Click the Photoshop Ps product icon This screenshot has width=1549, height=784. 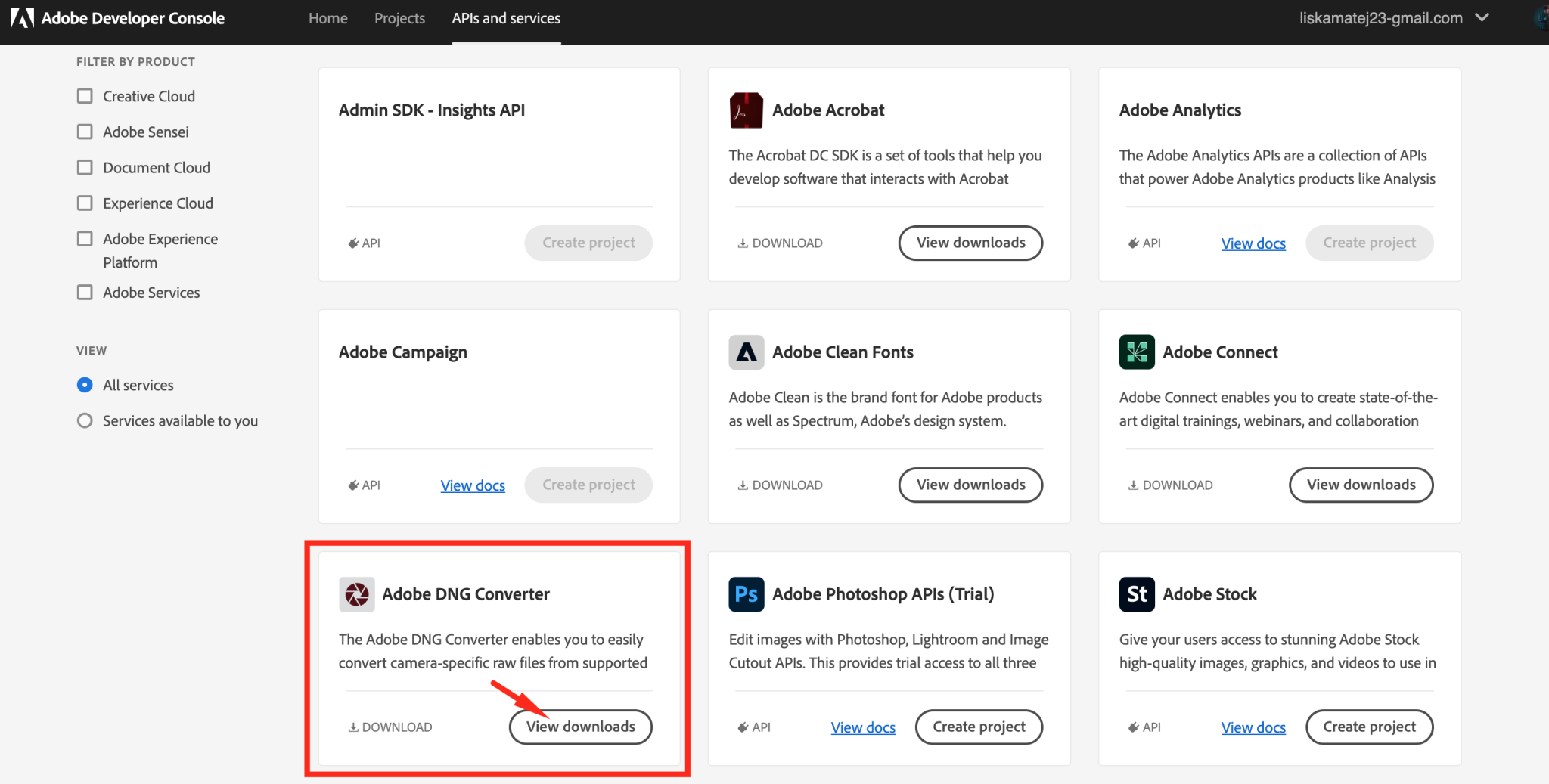(747, 594)
